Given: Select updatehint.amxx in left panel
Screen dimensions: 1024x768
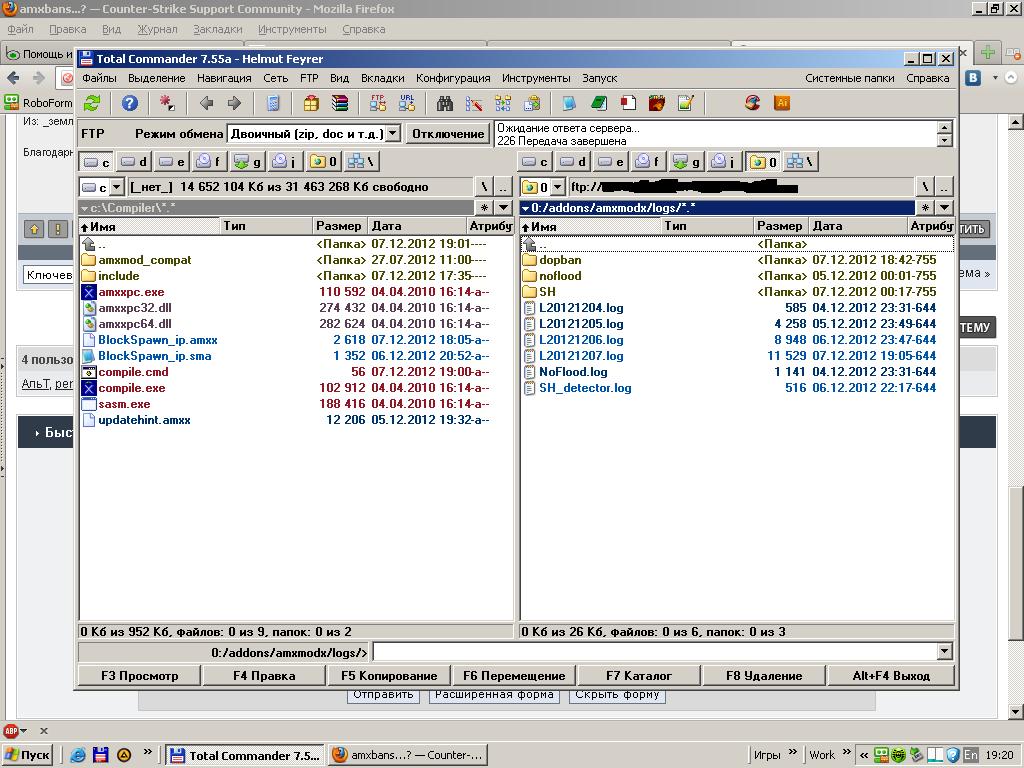Looking at the screenshot, I should (144, 421).
